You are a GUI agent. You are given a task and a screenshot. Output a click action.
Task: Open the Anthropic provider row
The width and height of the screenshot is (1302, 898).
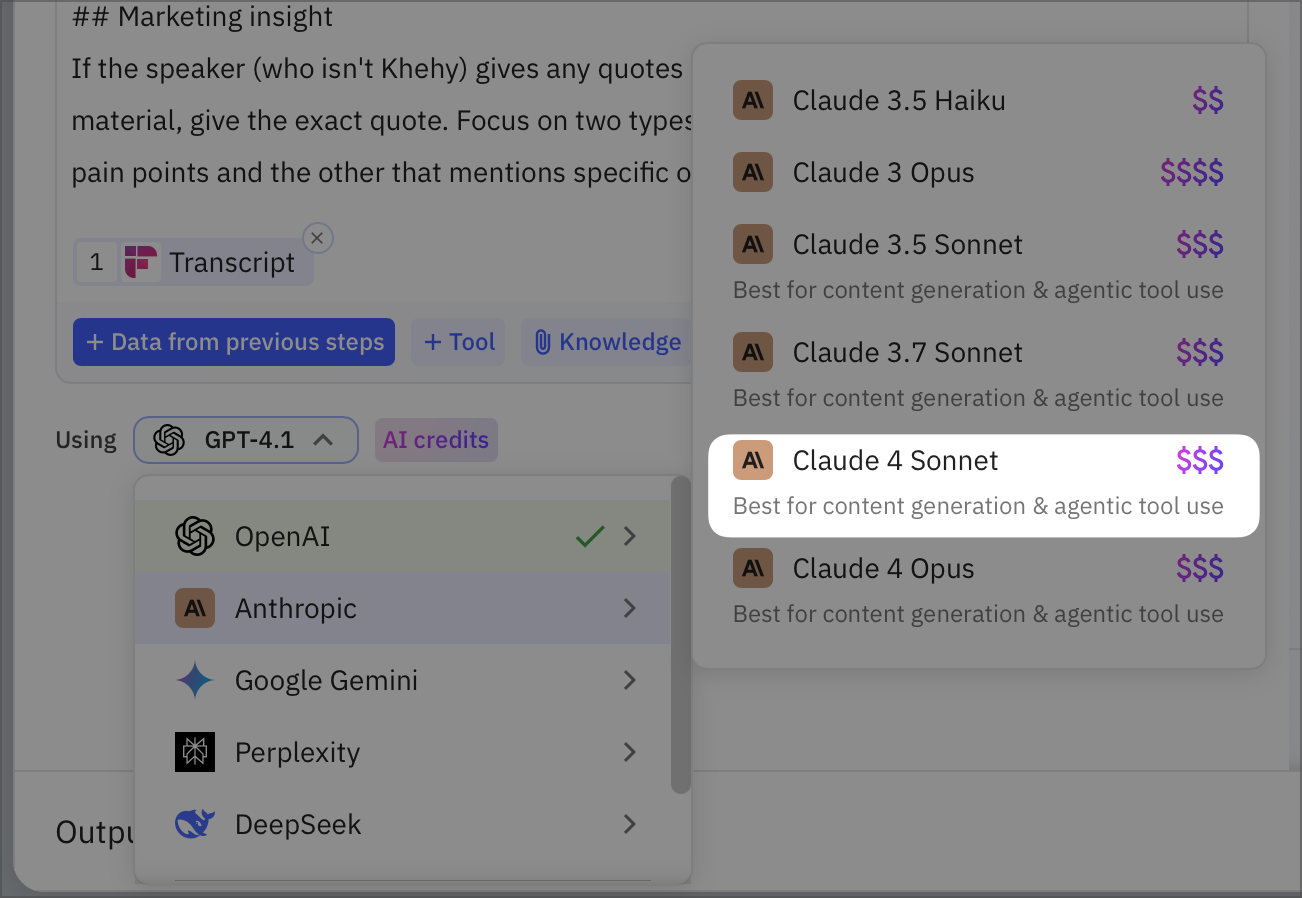click(x=403, y=608)
